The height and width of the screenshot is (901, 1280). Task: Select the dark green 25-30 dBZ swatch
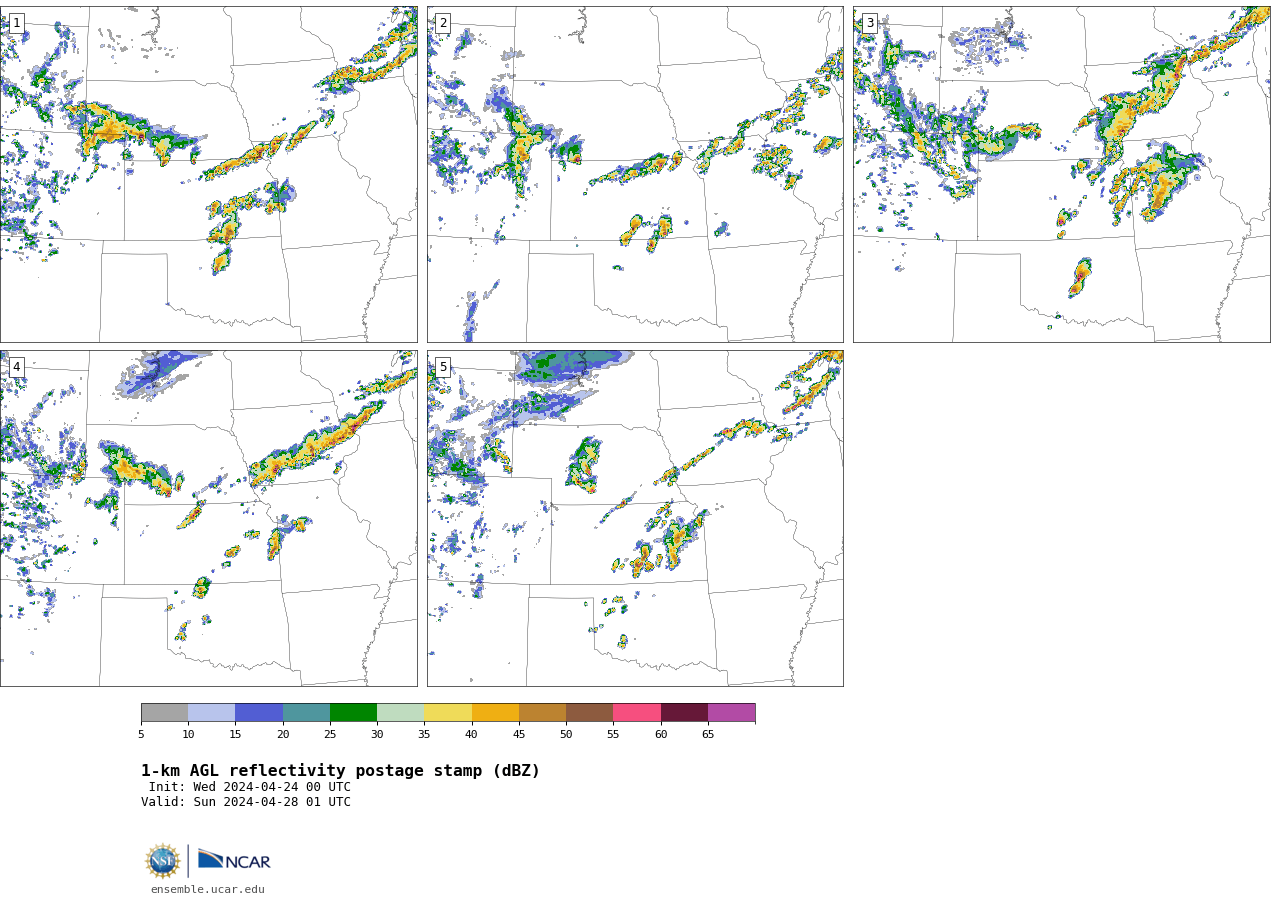pyautogui.click(x=353, y=713)
